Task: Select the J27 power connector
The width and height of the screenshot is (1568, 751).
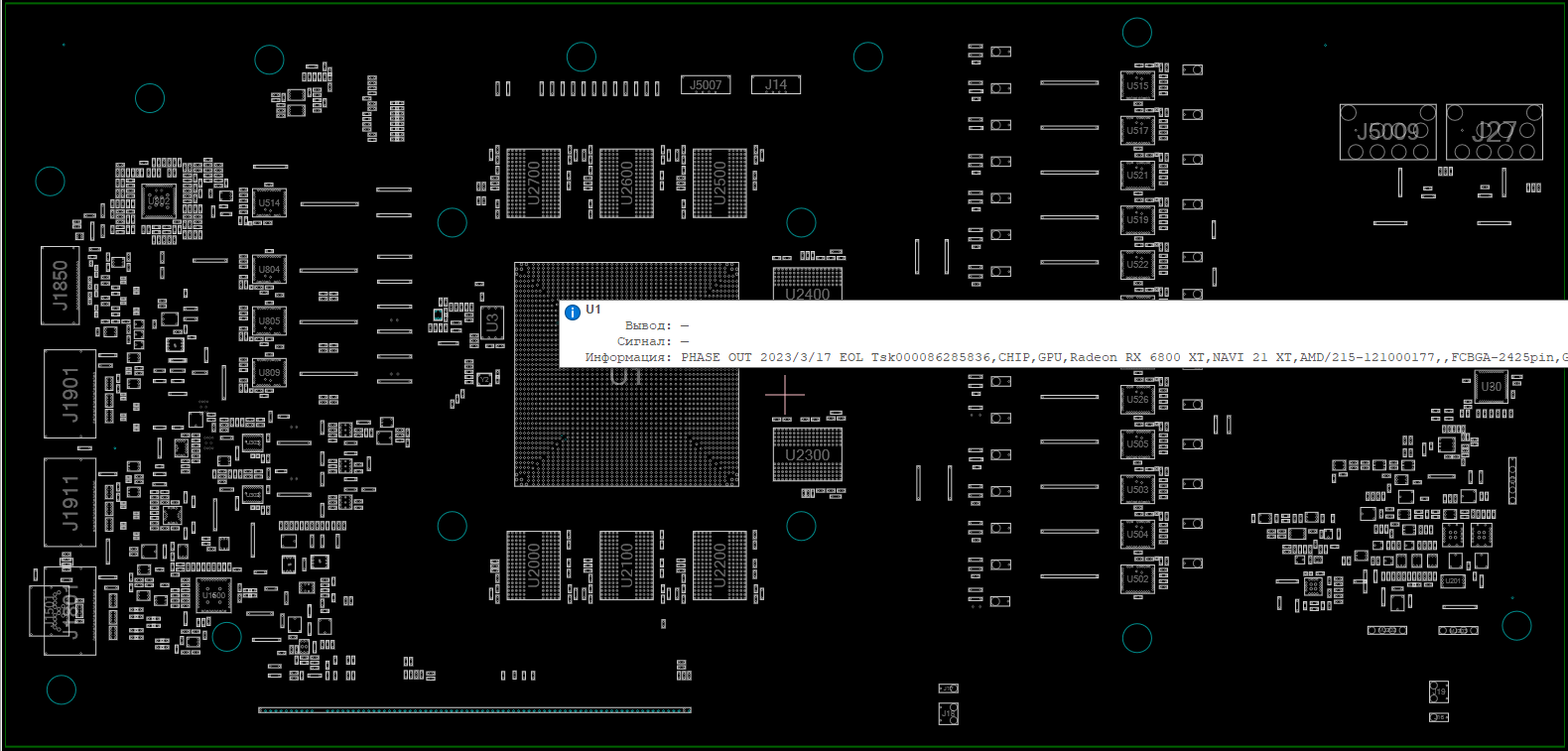Action: point(1494,132)
